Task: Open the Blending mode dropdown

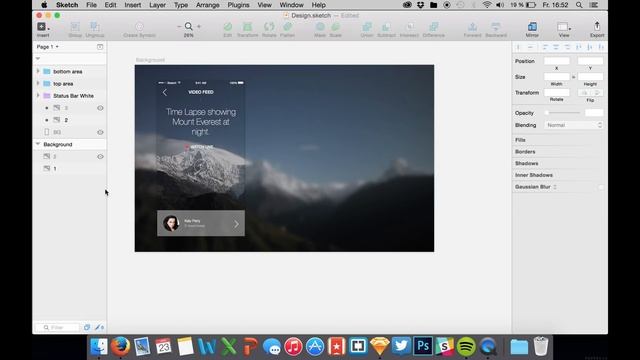Action: coord(573,125)
